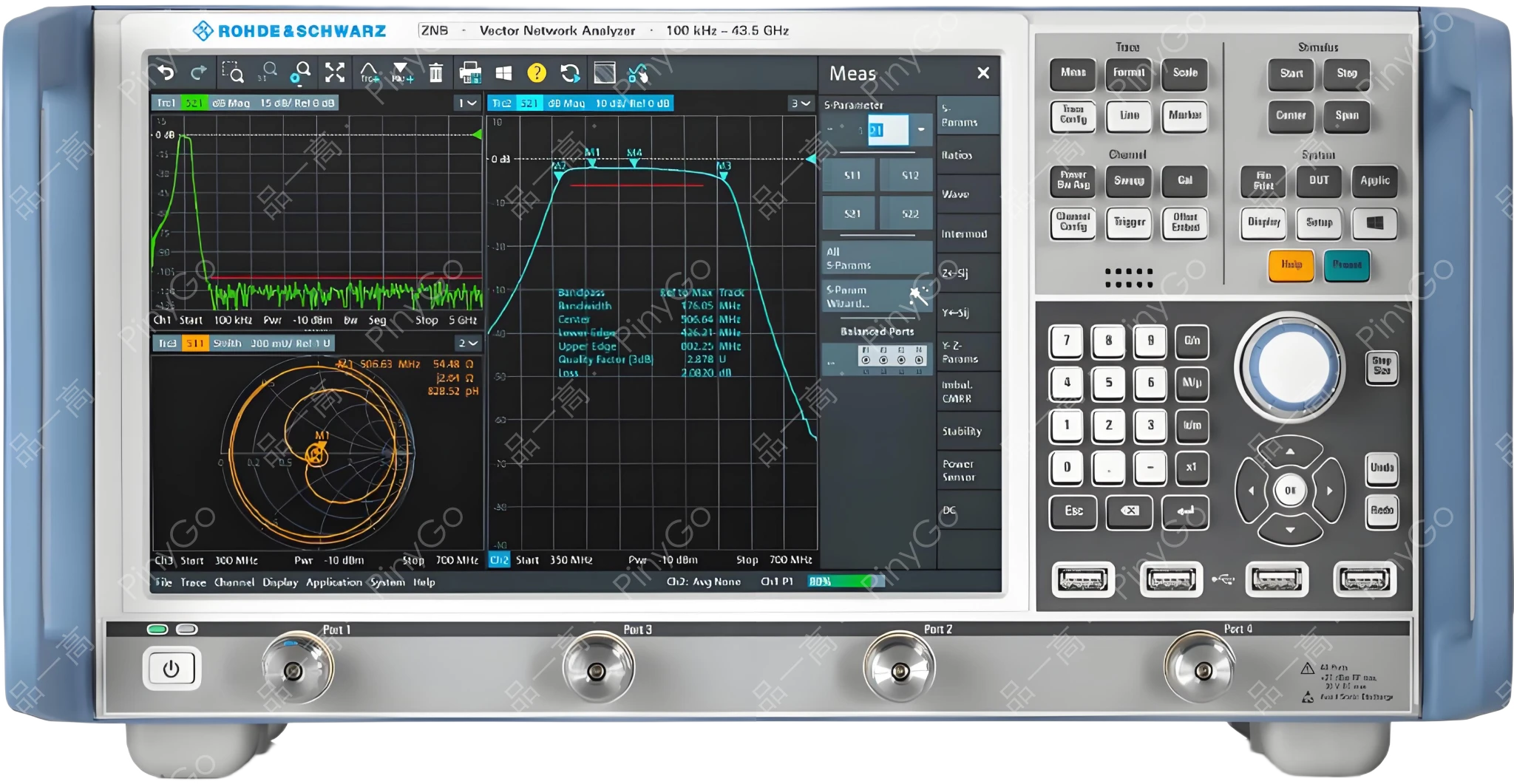Toggle the instrument power button
1514x784 pixels.
(x=171, y=669)
